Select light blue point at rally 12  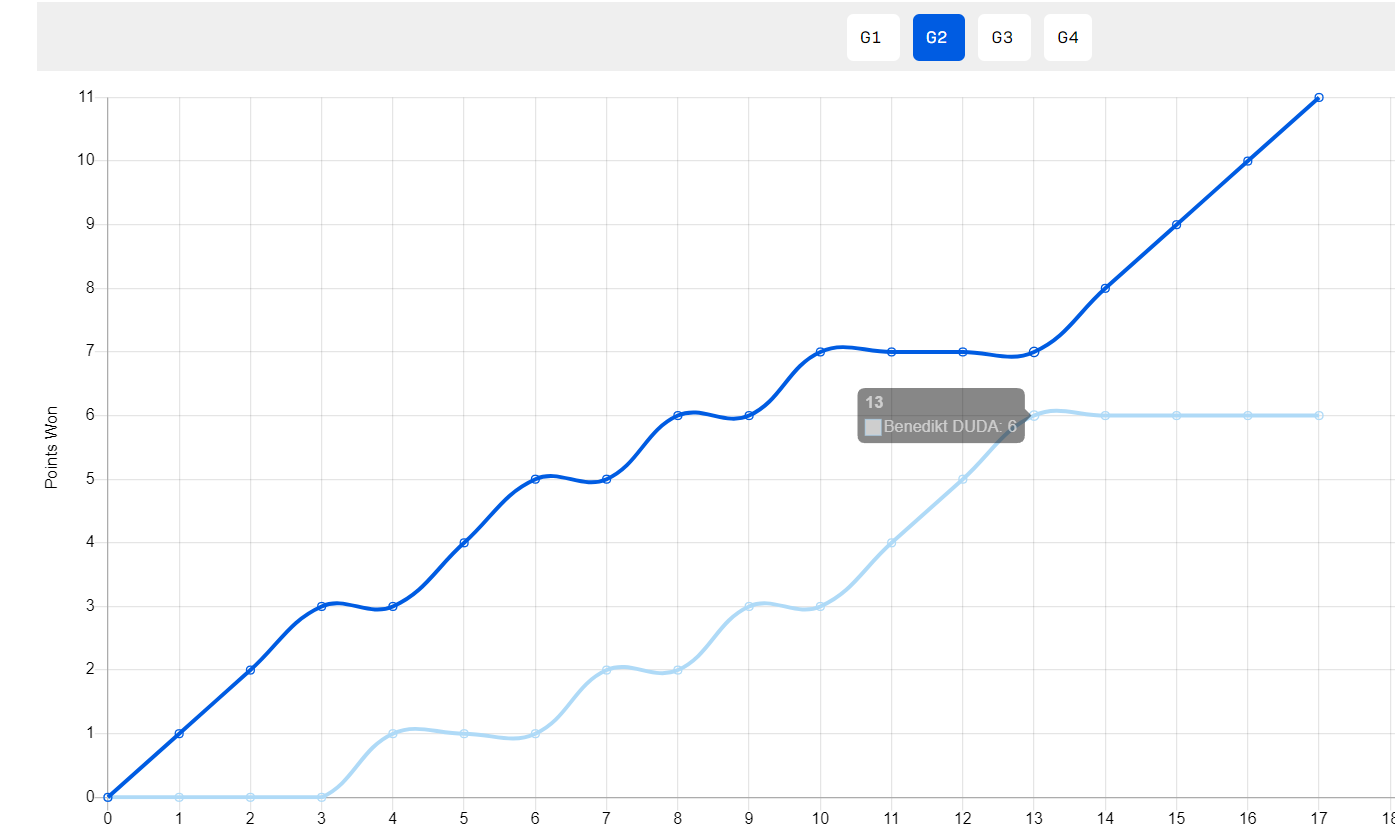962,479
